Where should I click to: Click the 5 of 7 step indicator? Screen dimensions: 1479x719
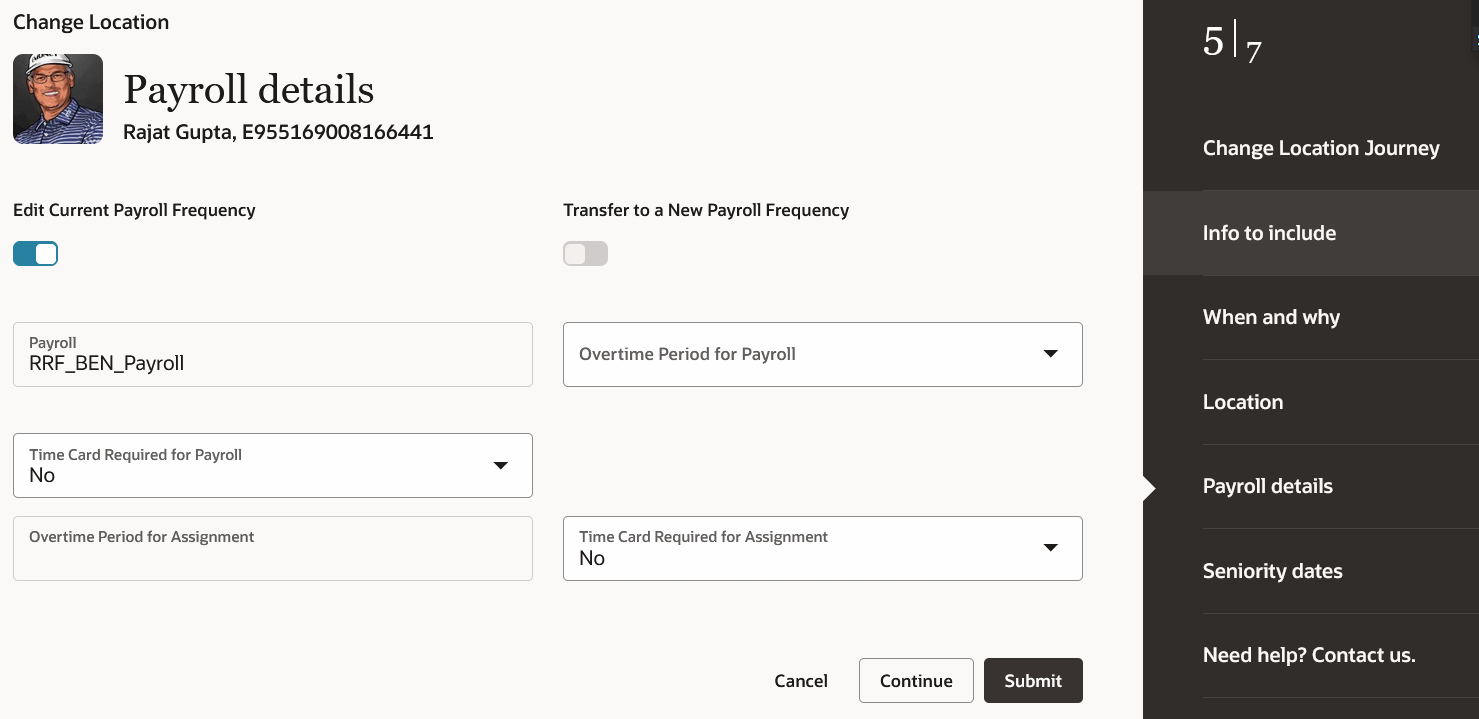tap(1232, 42)
